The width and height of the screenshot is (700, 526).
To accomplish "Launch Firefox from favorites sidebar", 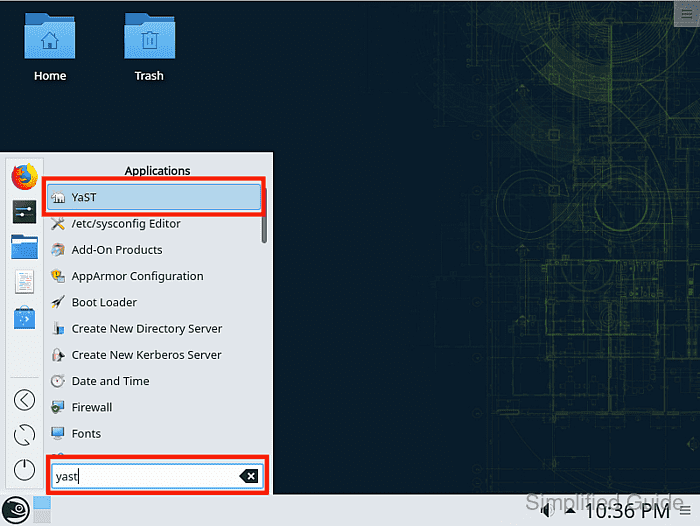I will point(25,176).
